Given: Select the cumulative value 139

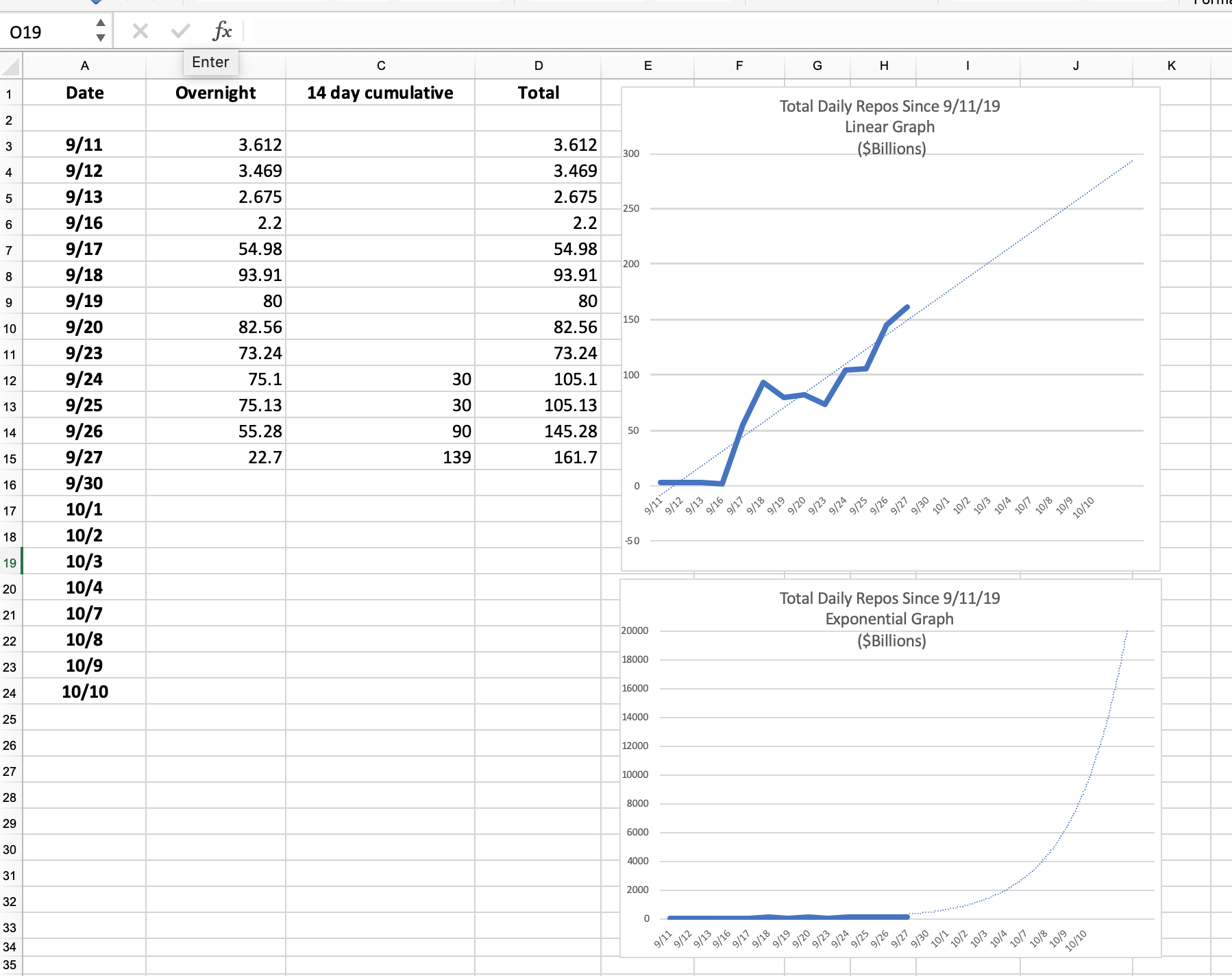Looking at the screenshot, I should (380, 457).
